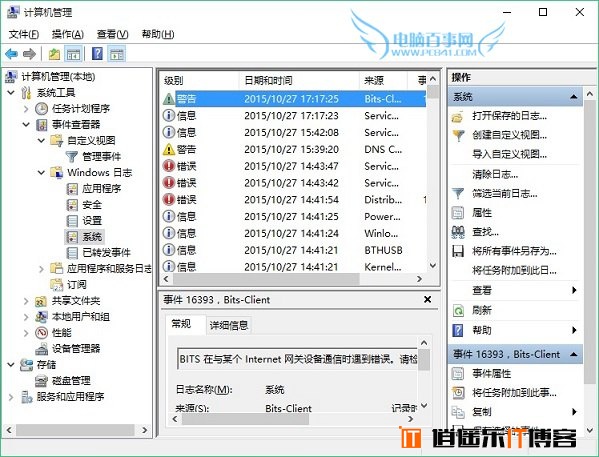Expand the 共享文件夹 tree node

(x=26, y=301)
